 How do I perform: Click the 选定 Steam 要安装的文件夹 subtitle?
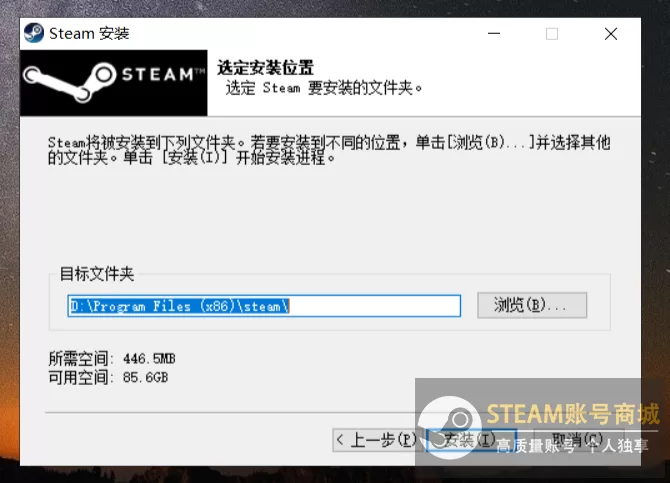point(323,88)
